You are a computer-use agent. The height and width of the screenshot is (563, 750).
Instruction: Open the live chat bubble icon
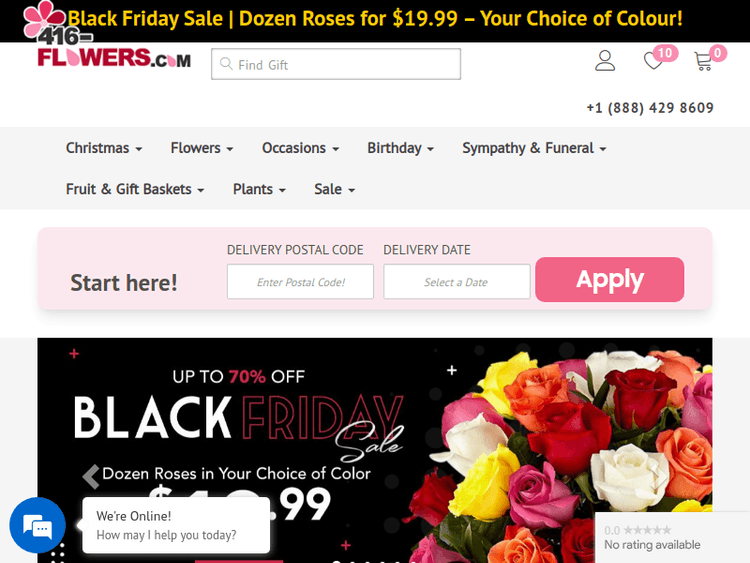coord(37,525)
